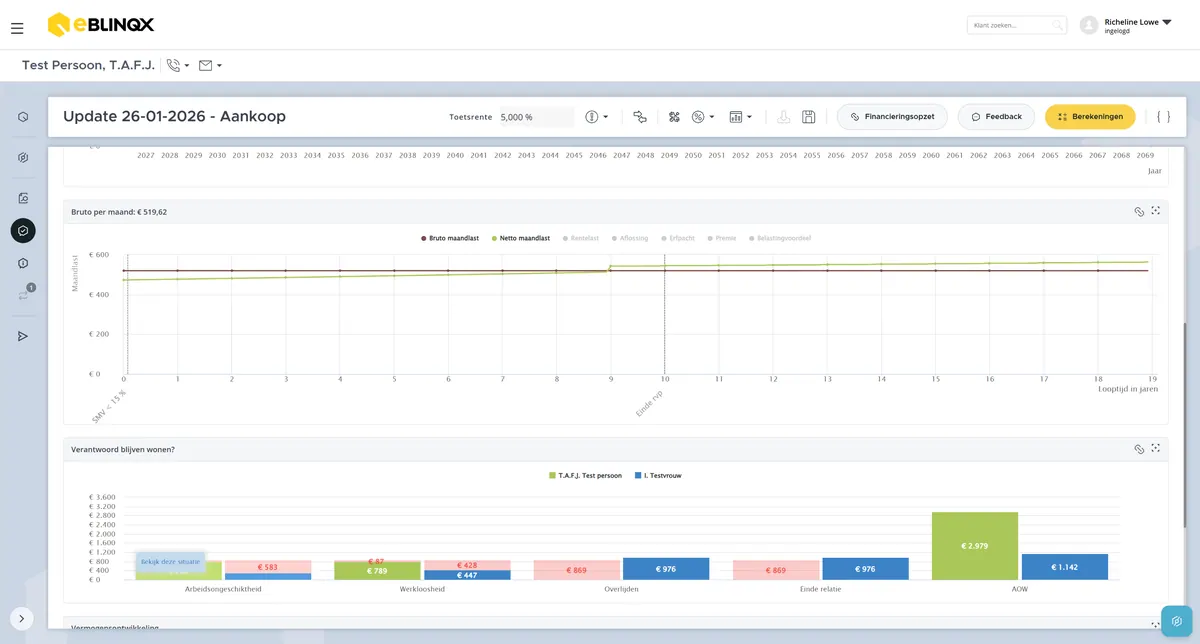Click the eBlinqx logo
The image size is (1200, 644).
(100, 24)
